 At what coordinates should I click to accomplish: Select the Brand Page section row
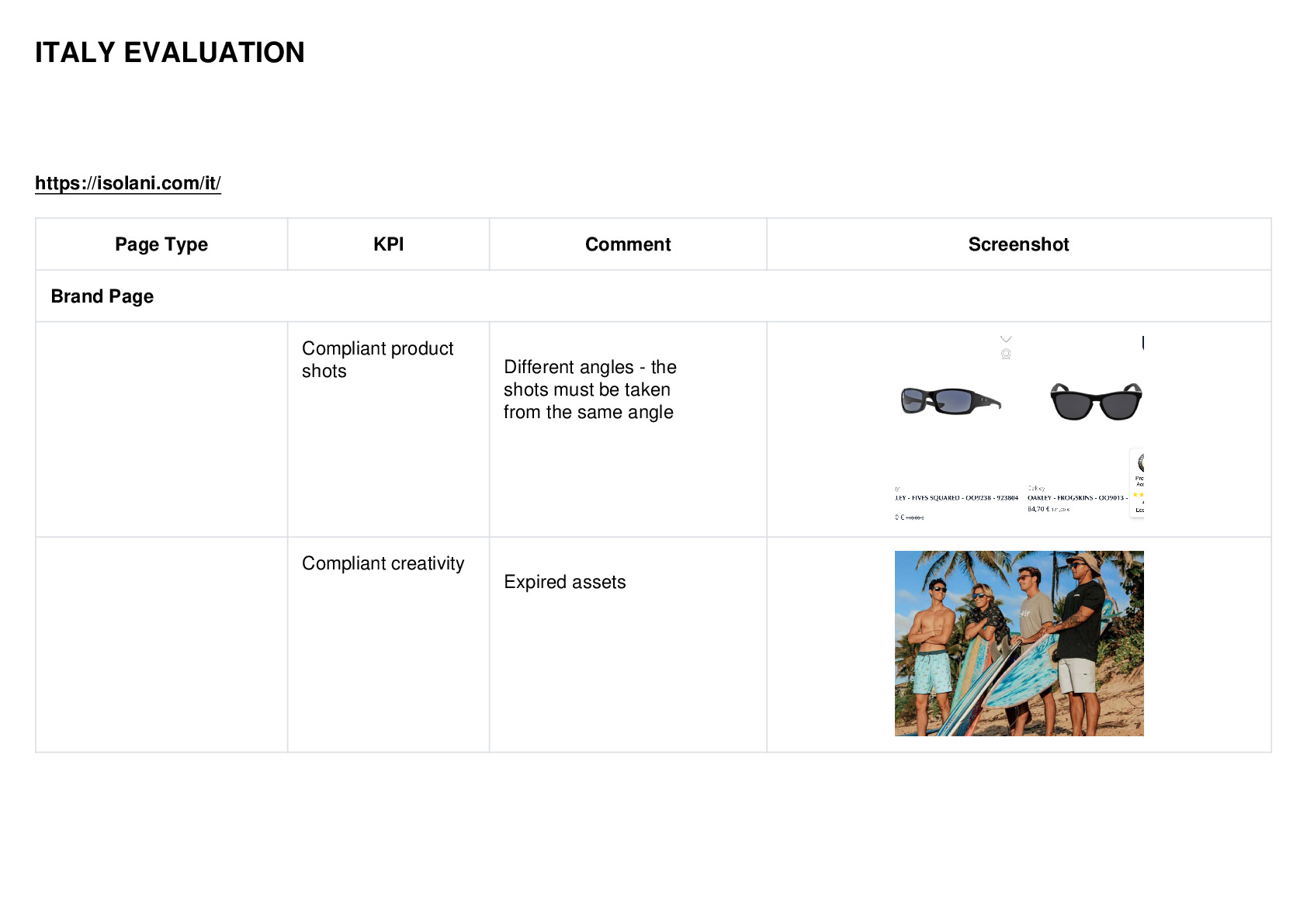[x=653, y=296]
